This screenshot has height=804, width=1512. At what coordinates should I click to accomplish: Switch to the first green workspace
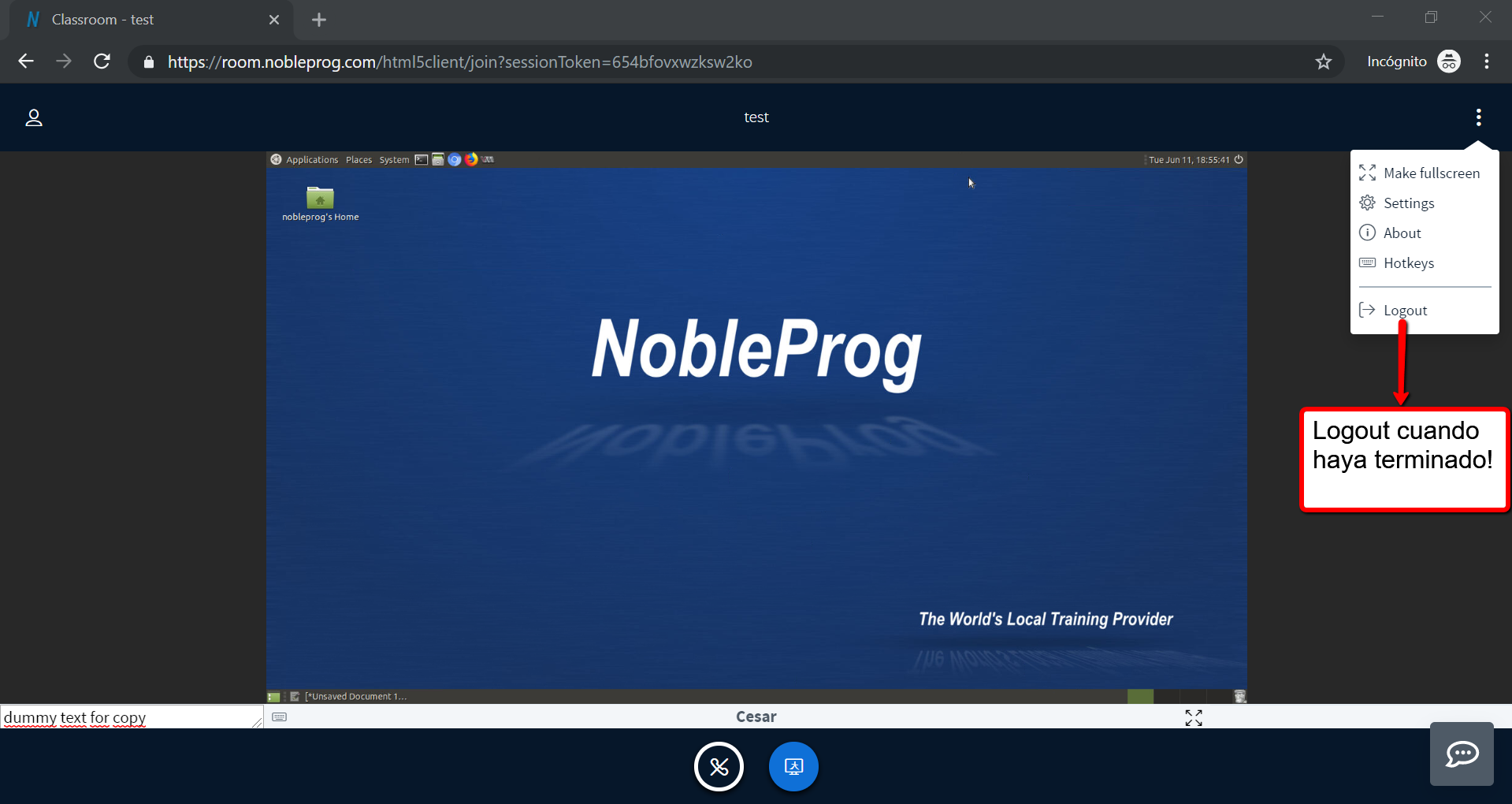[x=1140, y=697]
